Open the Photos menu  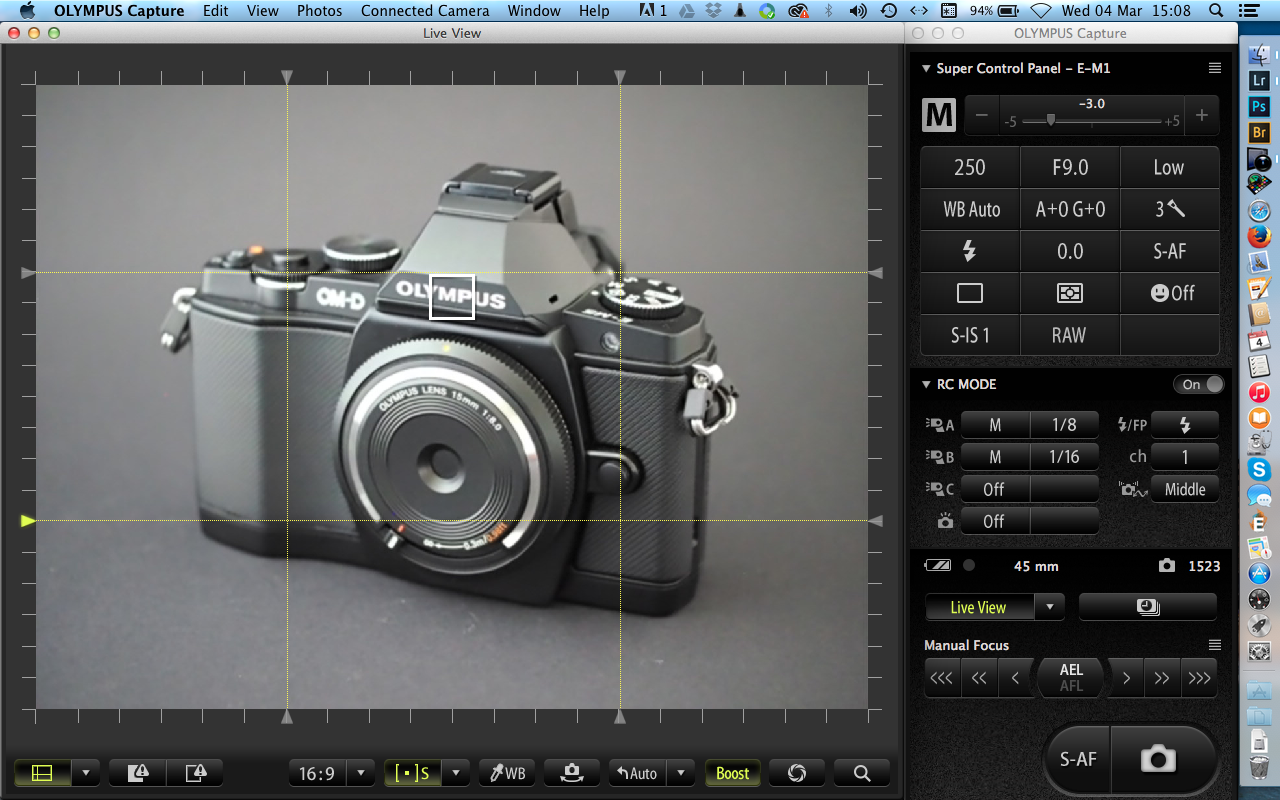[319, 11]
